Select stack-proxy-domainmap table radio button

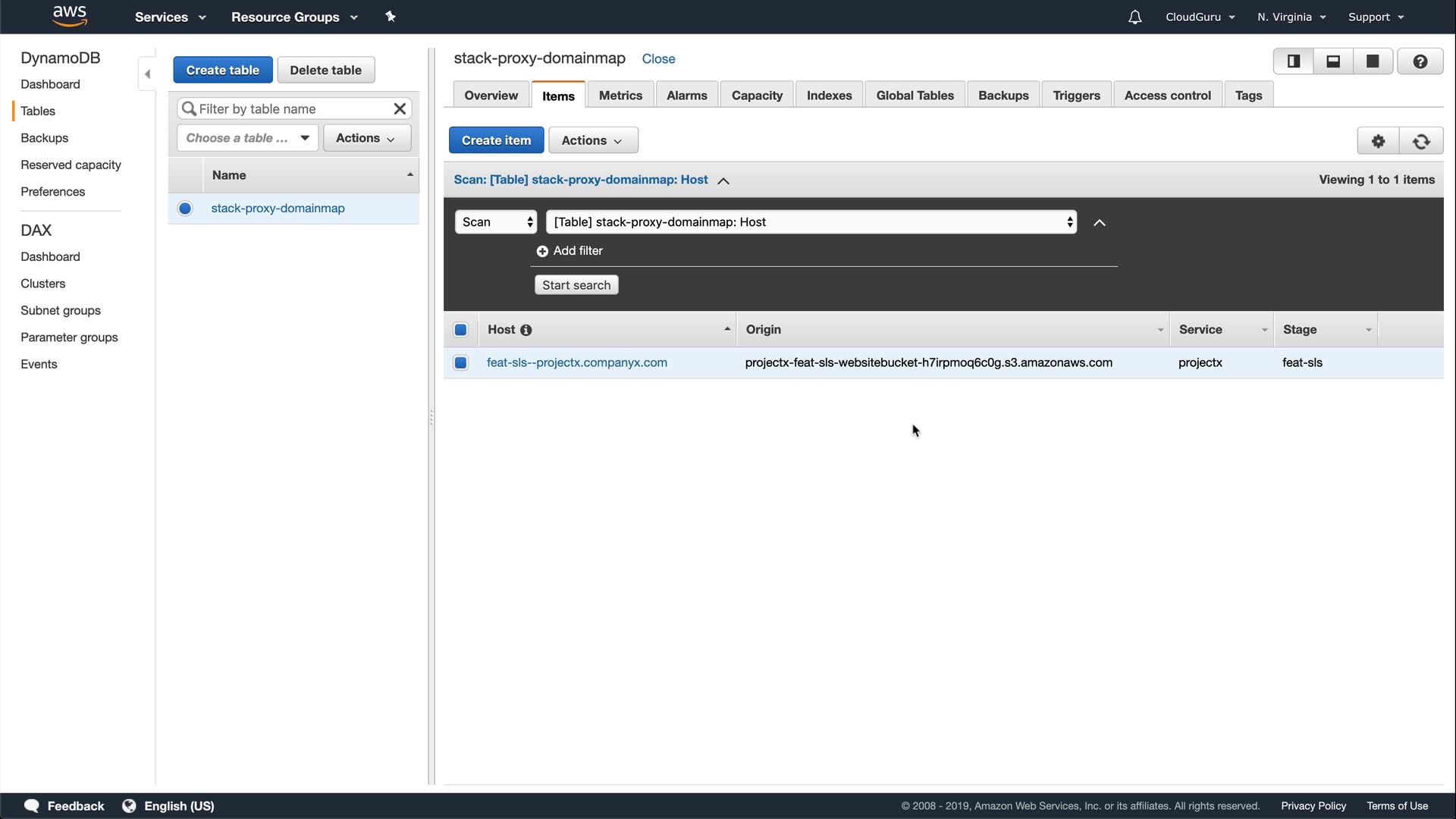tap(185, 209)
